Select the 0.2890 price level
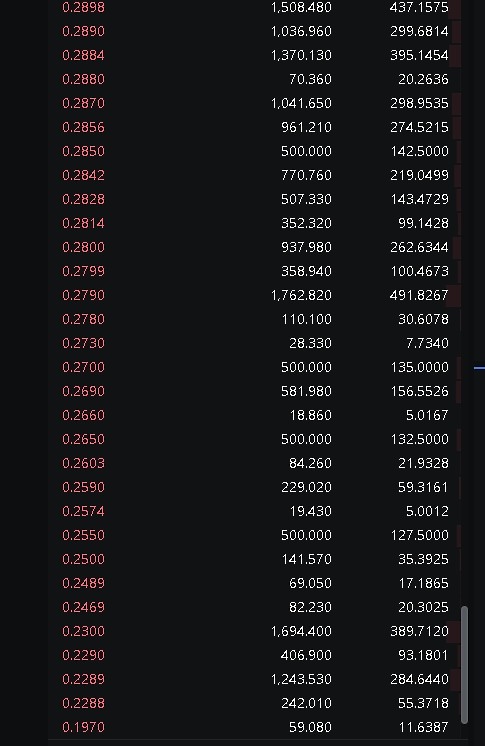This screenshot has width=485, height=746. coord(83,31)
